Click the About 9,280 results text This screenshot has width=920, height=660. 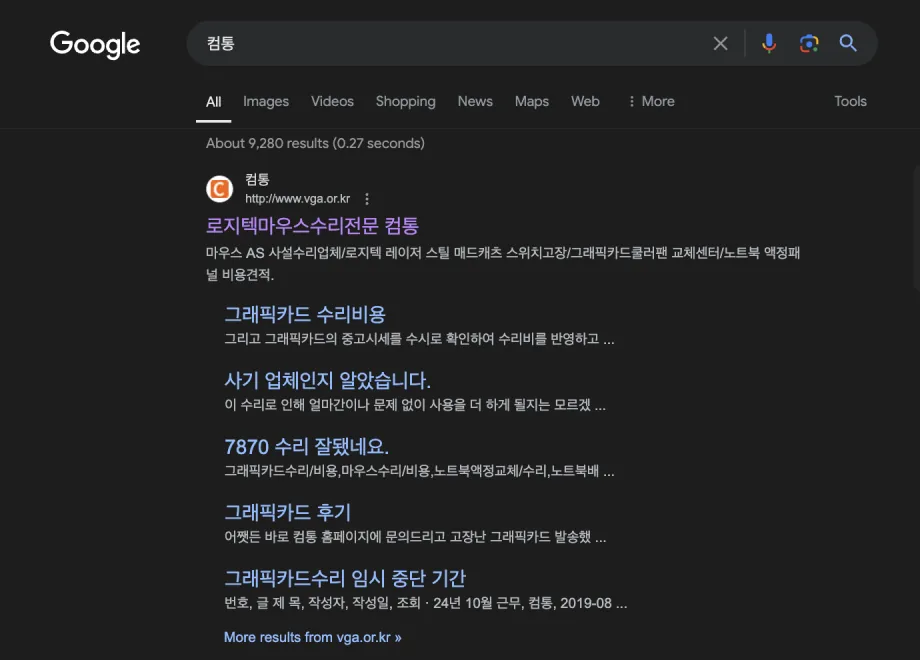315,143
